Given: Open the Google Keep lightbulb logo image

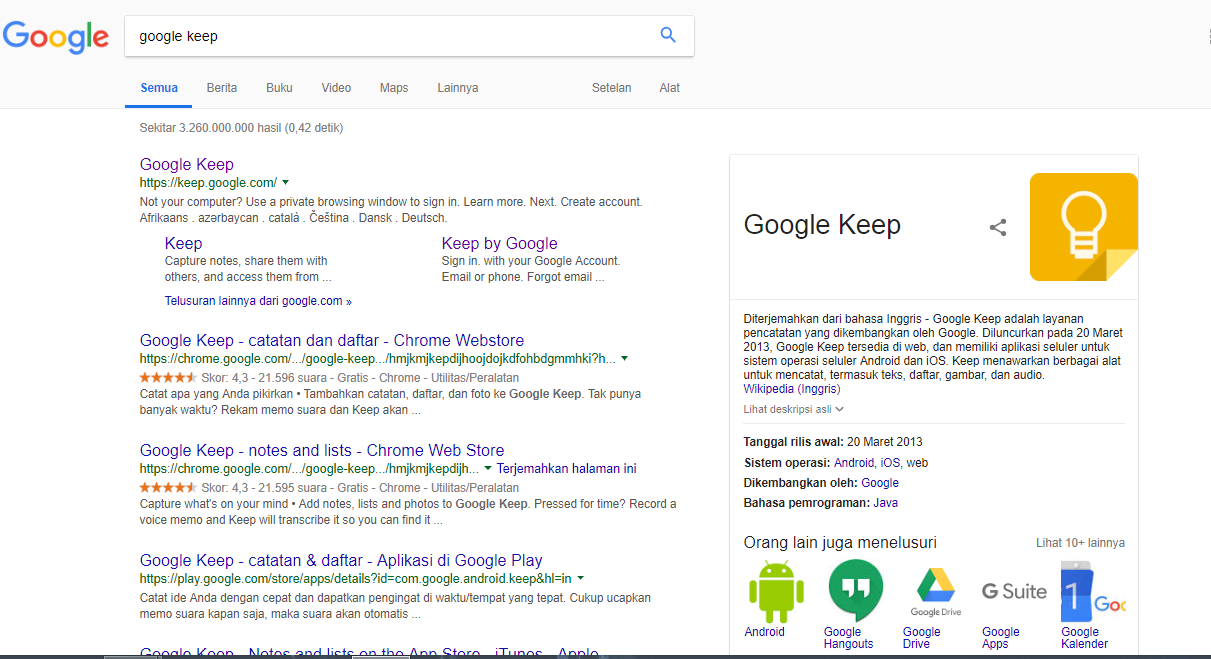Looking at the screenshot, I should pos(1084,227).
